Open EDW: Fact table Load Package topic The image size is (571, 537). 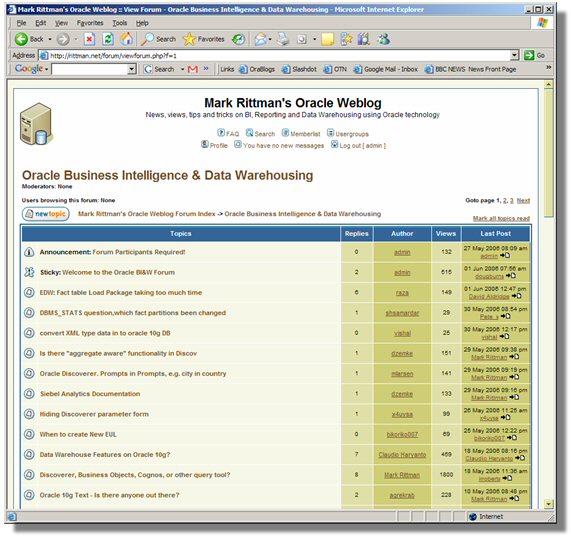click(121, 292)
